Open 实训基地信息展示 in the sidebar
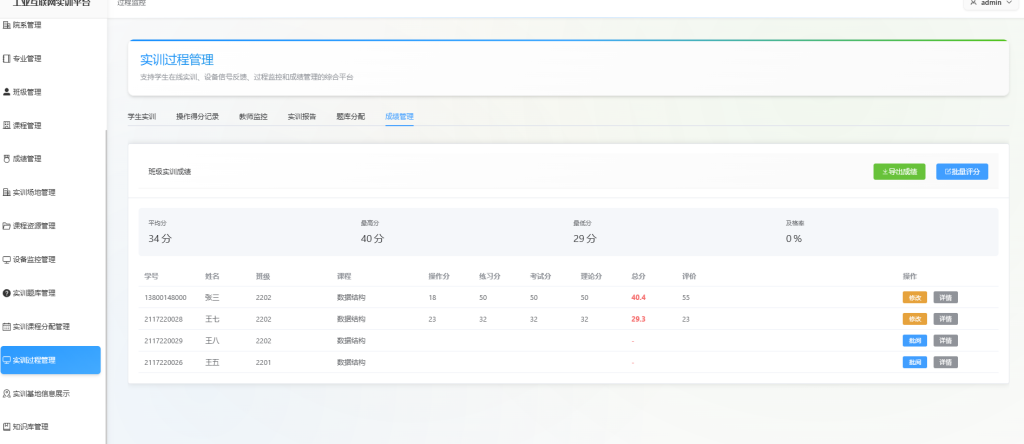1024x444 pixels. click(40, 394)
